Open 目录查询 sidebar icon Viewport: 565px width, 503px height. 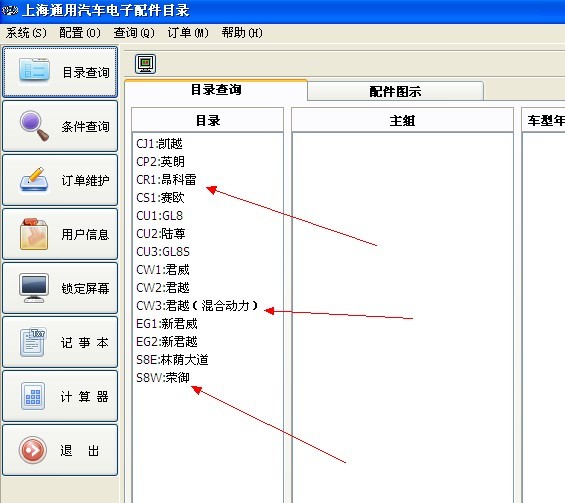[x=34, y=70]
